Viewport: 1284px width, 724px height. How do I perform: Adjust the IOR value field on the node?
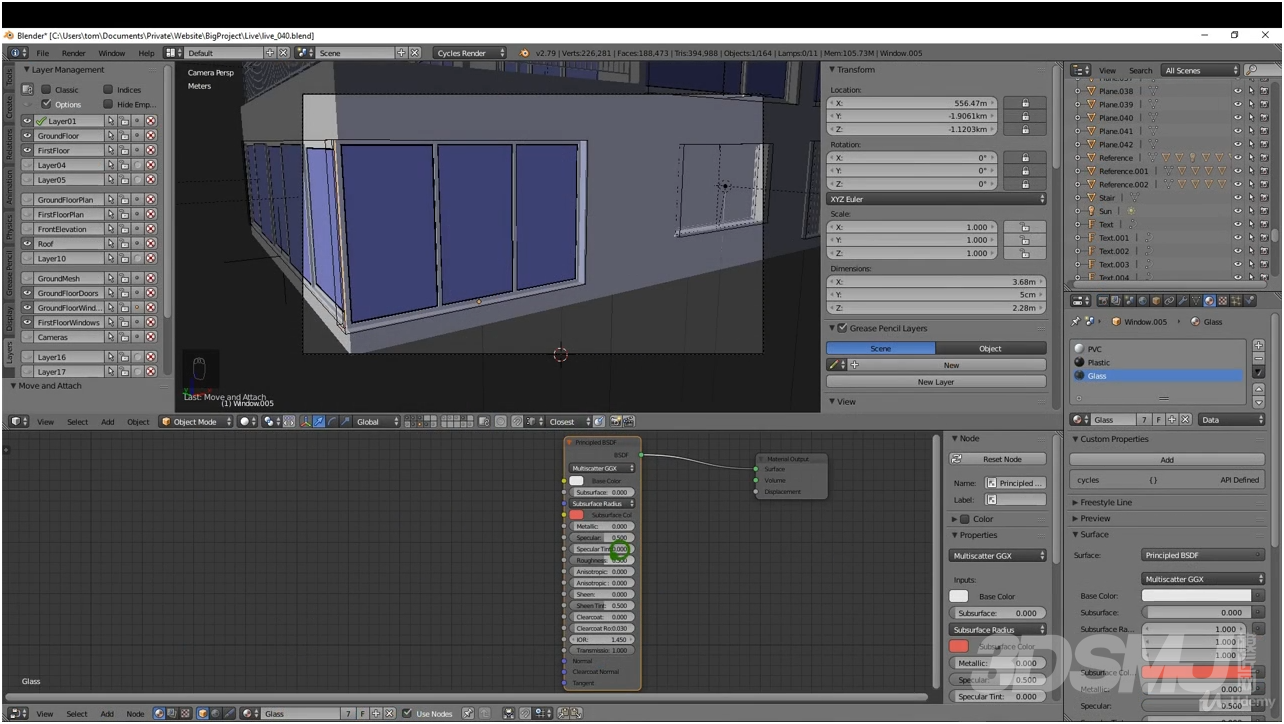pyautogui.click(x=600, y=639)
